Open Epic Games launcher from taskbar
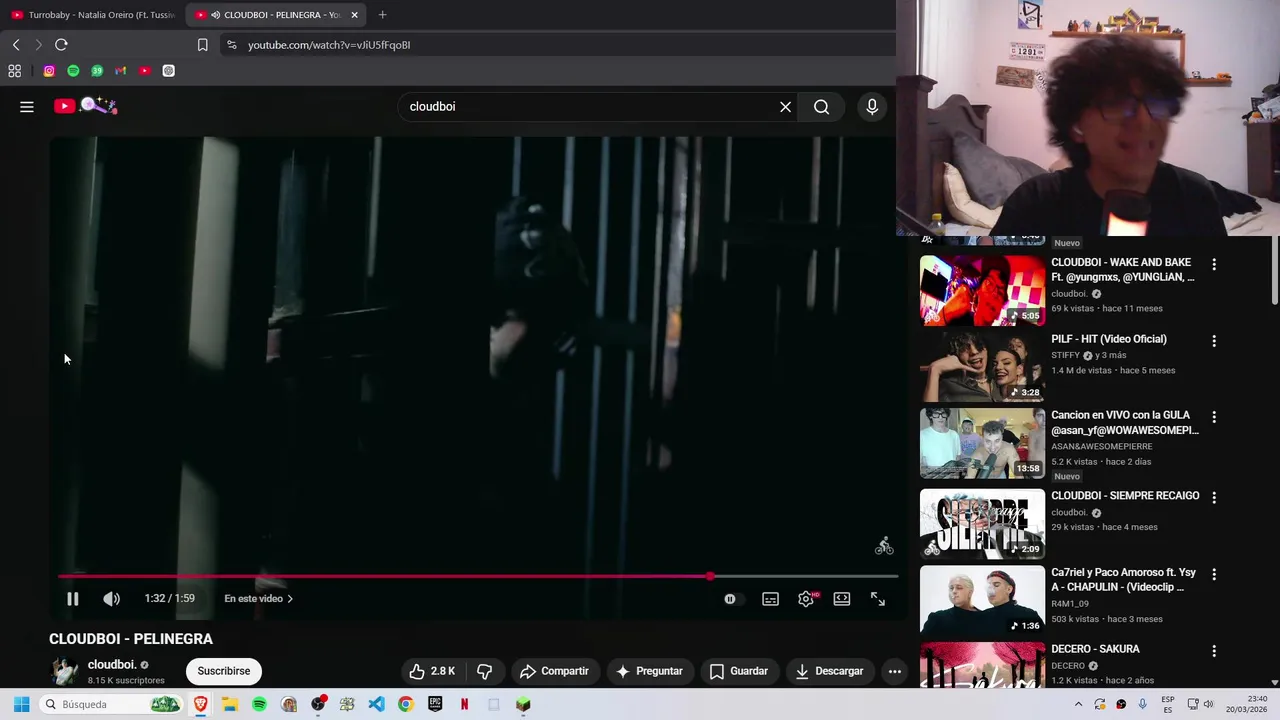The height and width of the screenshot is (720, 1280). [x=435, y=704]
